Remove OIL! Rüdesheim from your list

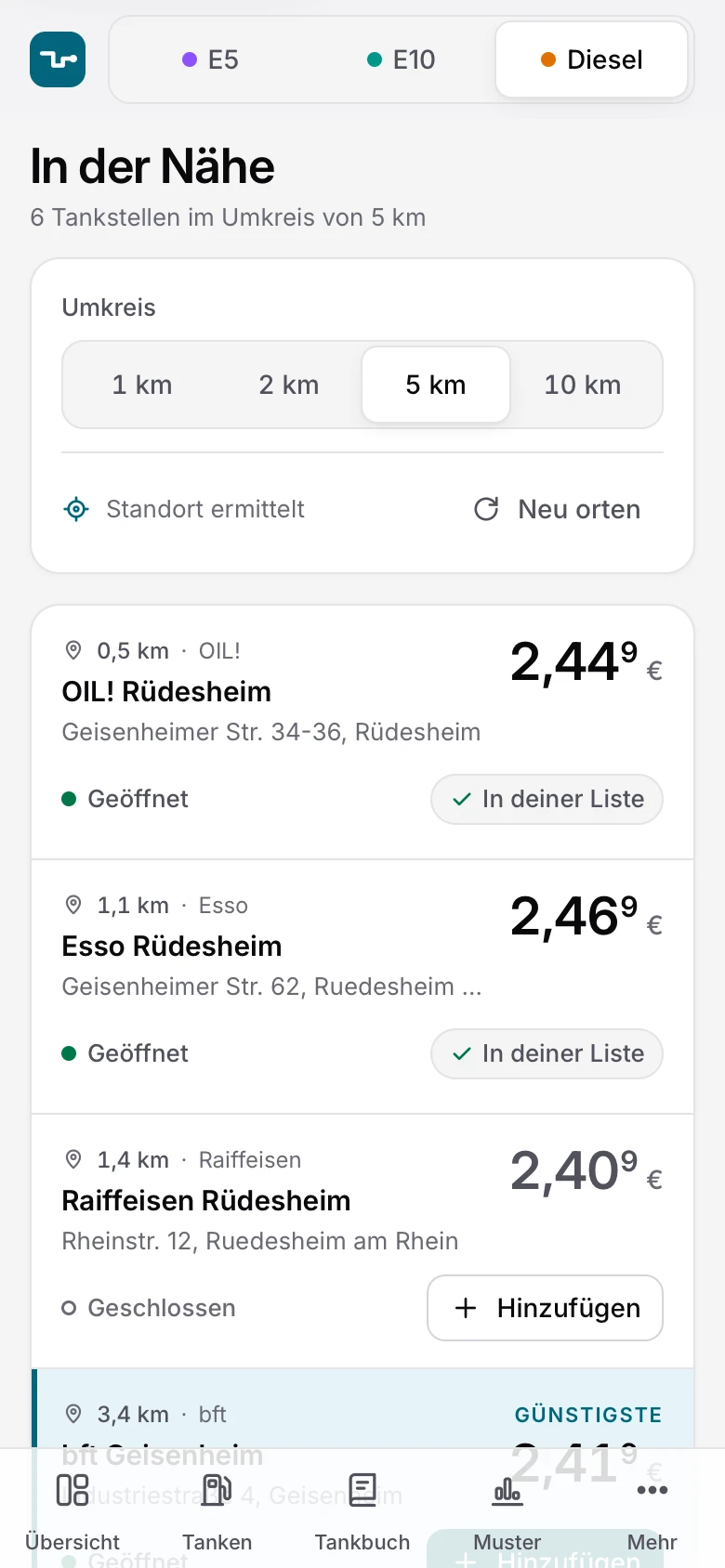point(547,799)
